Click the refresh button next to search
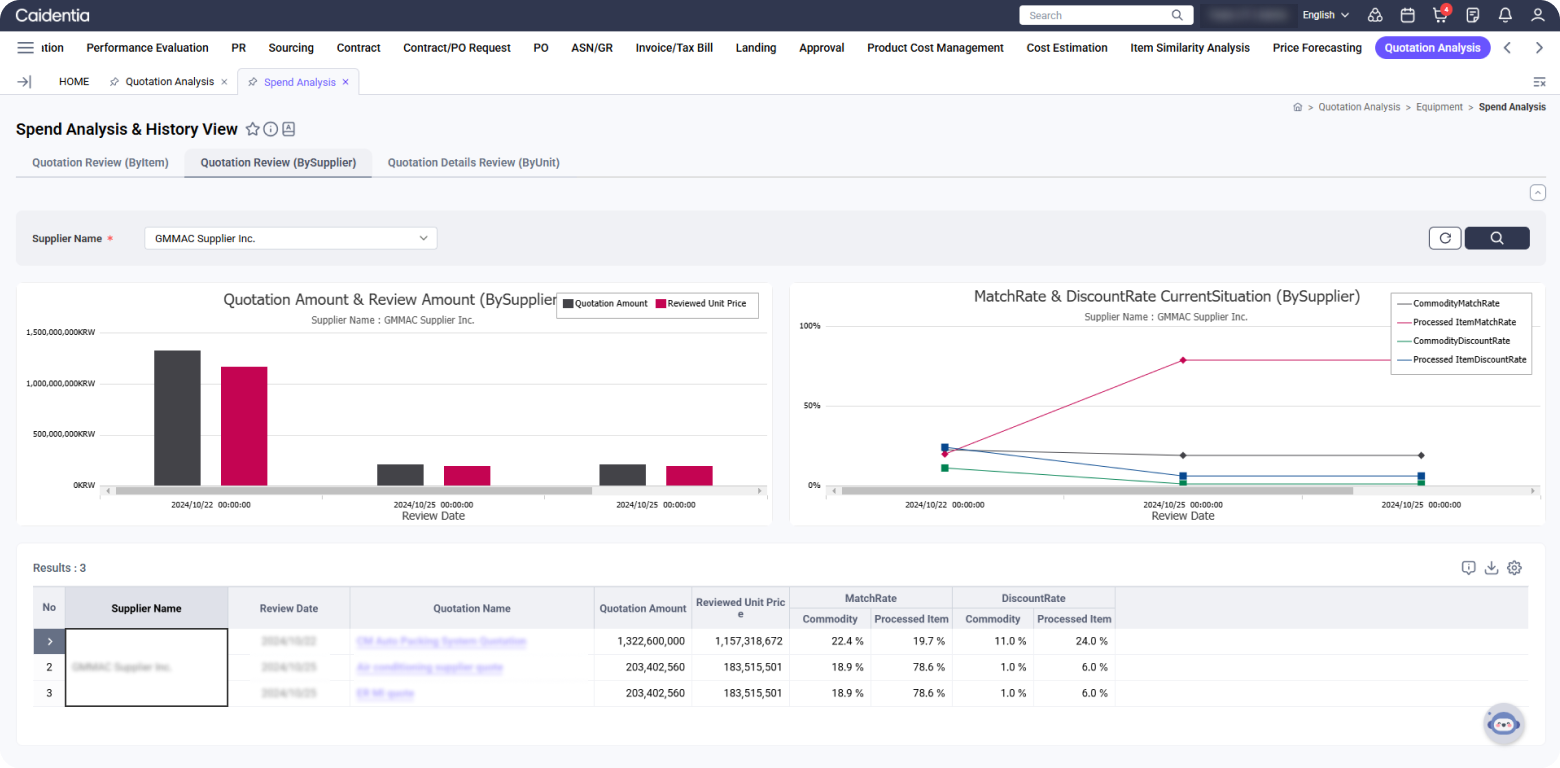Viewport: 1560px width, 768px height. coord(1445,238)
